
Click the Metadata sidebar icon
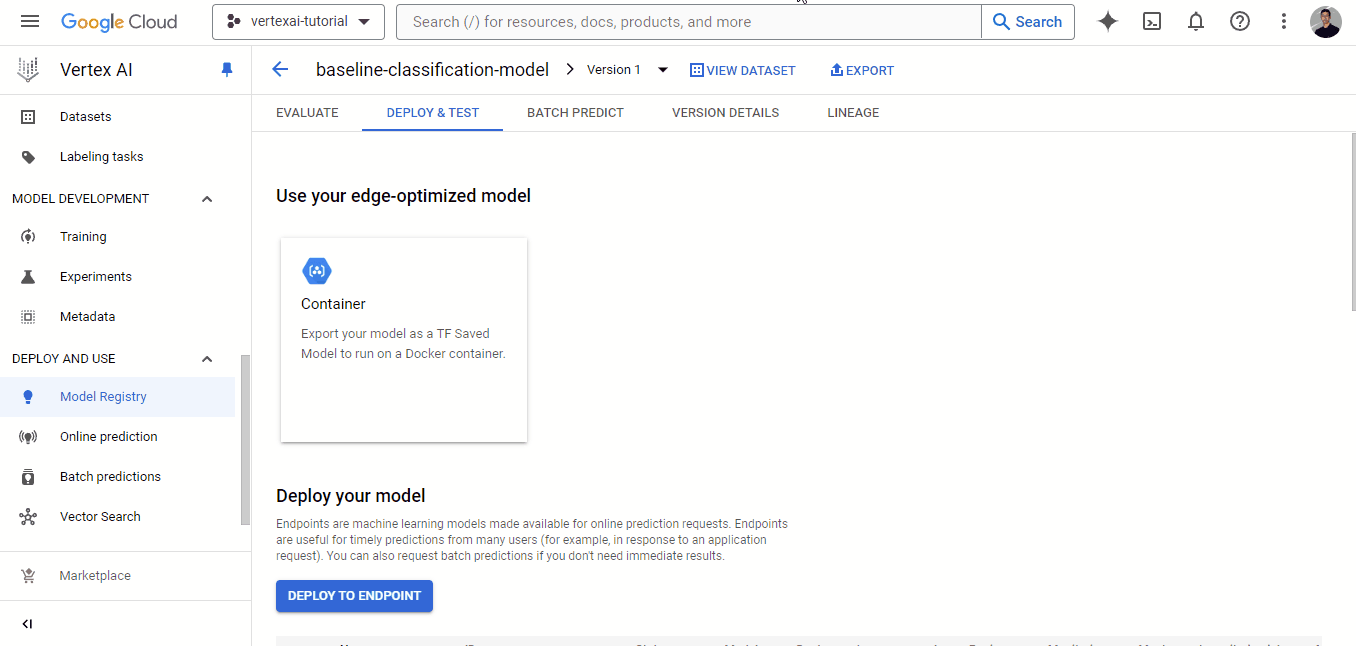coord(28,317)
